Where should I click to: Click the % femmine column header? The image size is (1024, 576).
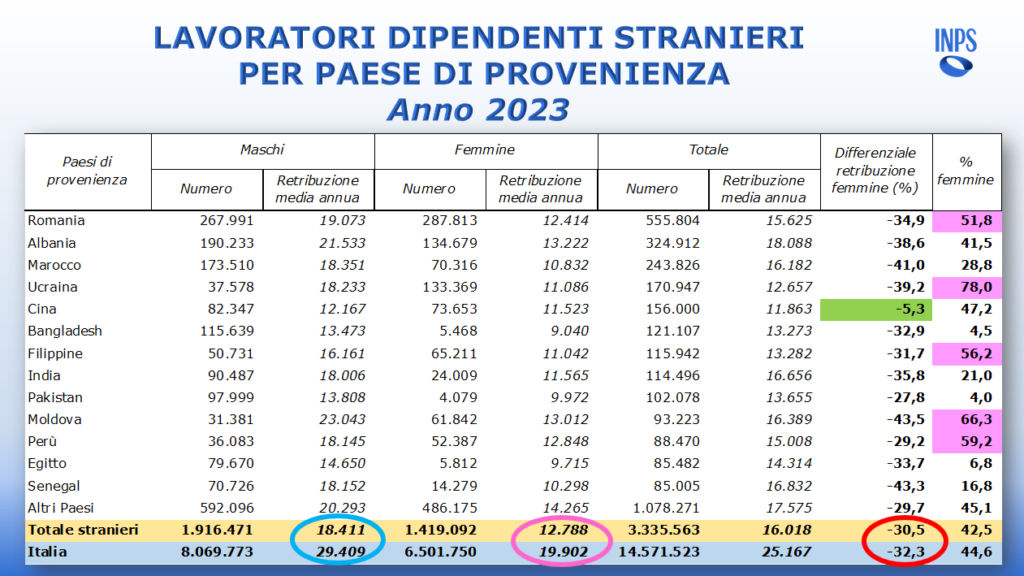[967, 170]
